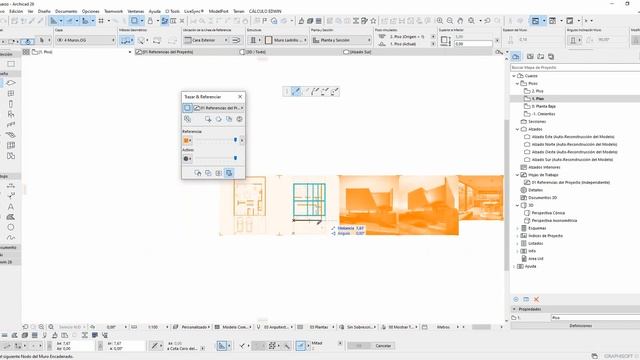Click the Fit in Window zoom icon
The height and width of the screenshot is (360, 640).
click(471, 20)
